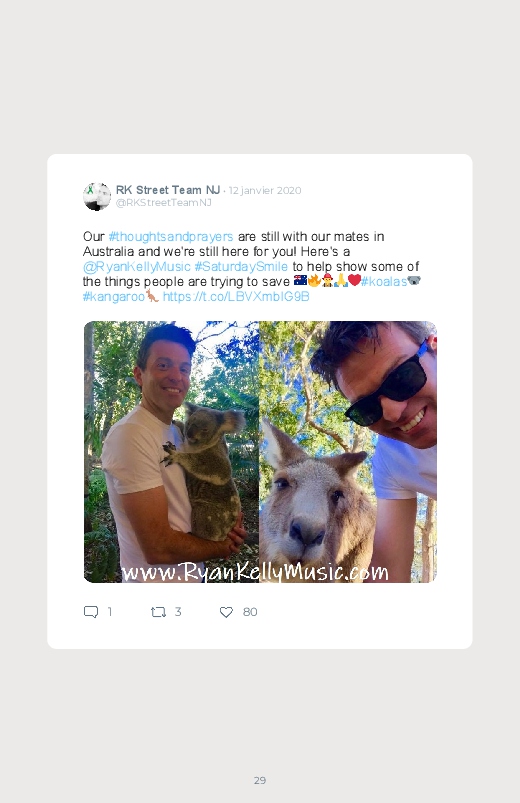This screenshot has height=803, width=520.
Task: Click the fire emoji in the tweet text
Action: (x=314, y=281)
